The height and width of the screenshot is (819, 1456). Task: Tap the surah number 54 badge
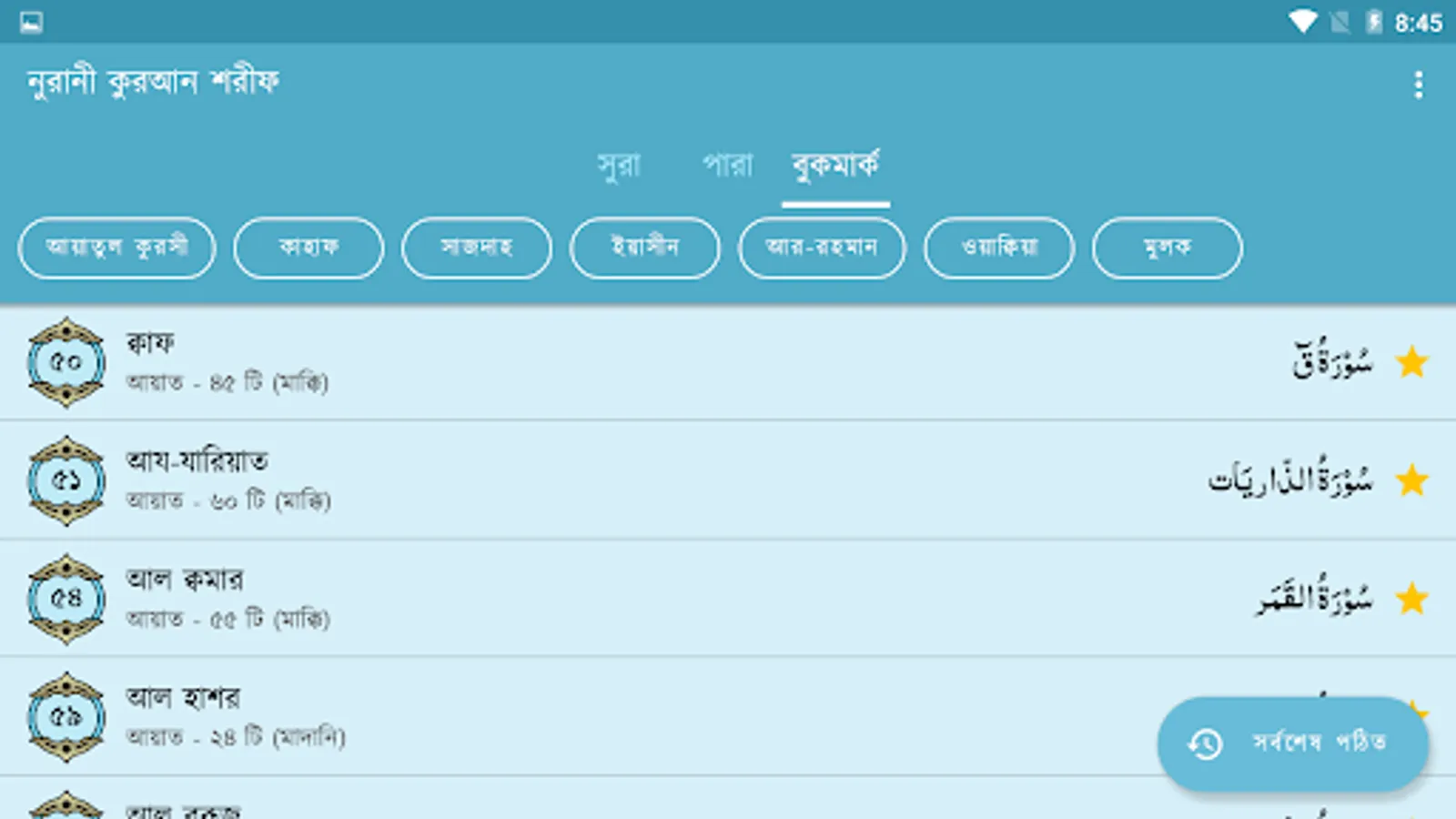point(66,599)
